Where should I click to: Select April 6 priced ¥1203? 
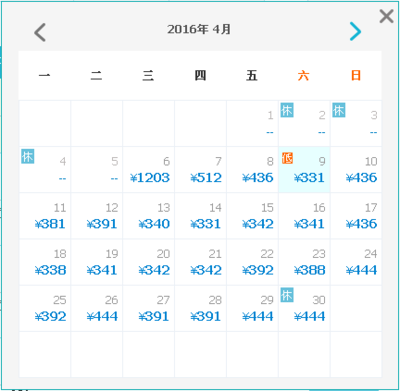coord(149,170)
